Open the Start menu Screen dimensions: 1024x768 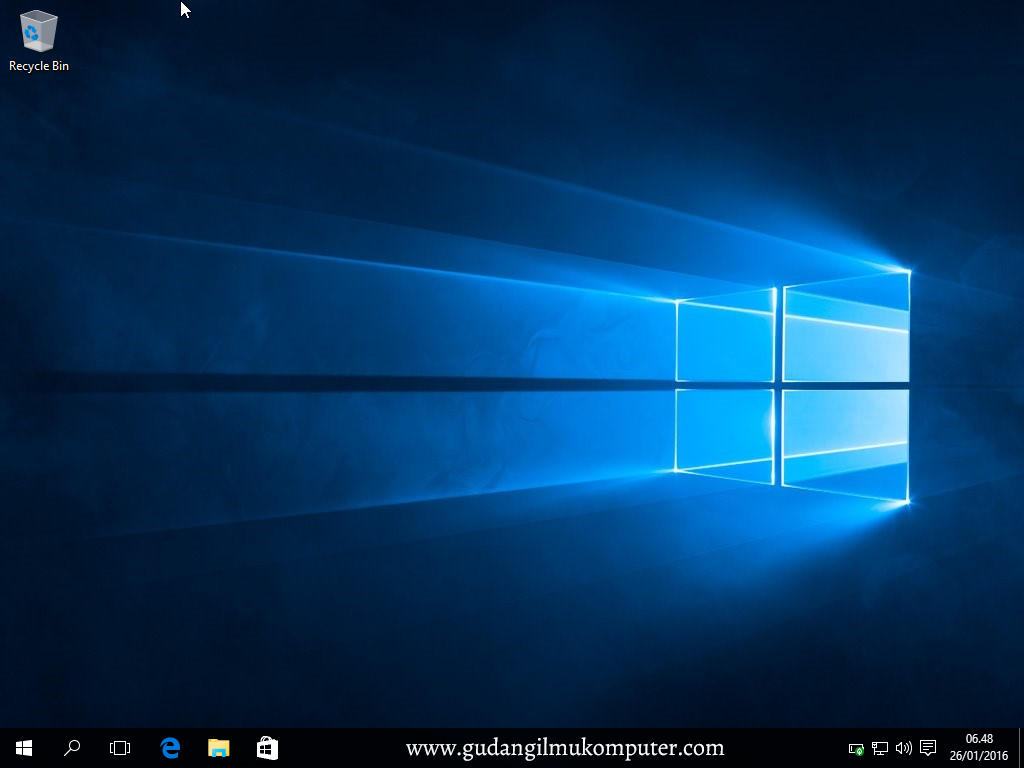point(23,747)
